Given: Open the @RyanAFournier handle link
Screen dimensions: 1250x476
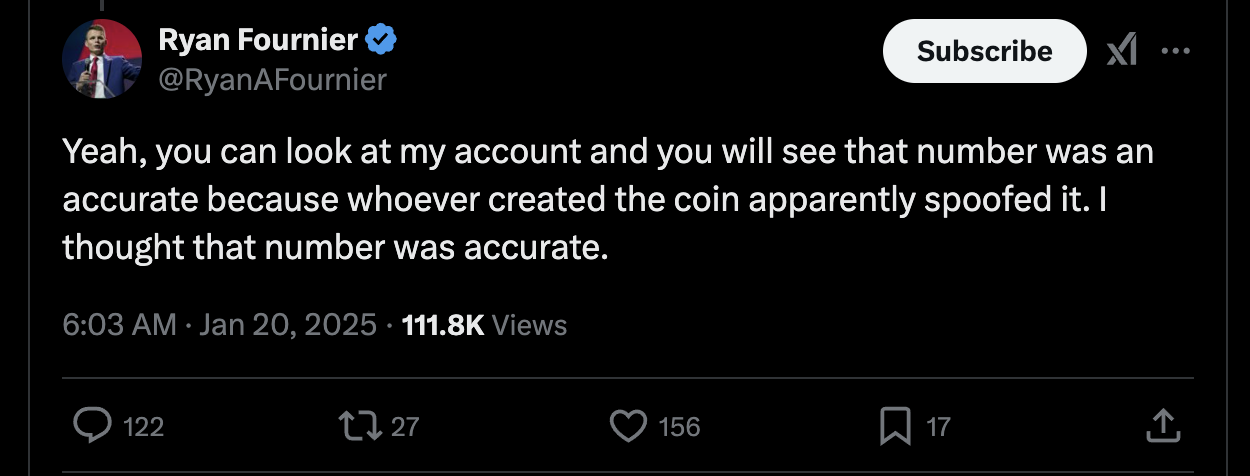Looking at the screenshot, I should 272,78.
